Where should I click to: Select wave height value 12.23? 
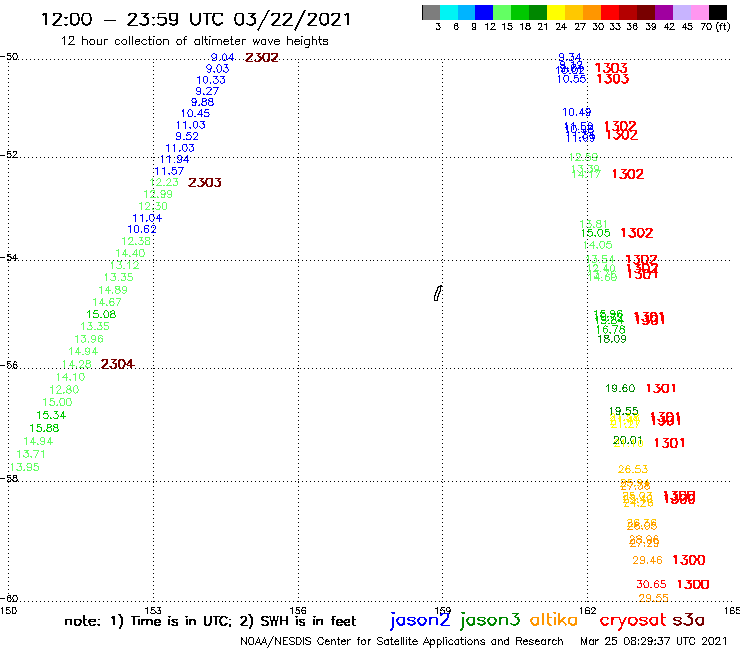pyautogui.click(x=164, y=183)
